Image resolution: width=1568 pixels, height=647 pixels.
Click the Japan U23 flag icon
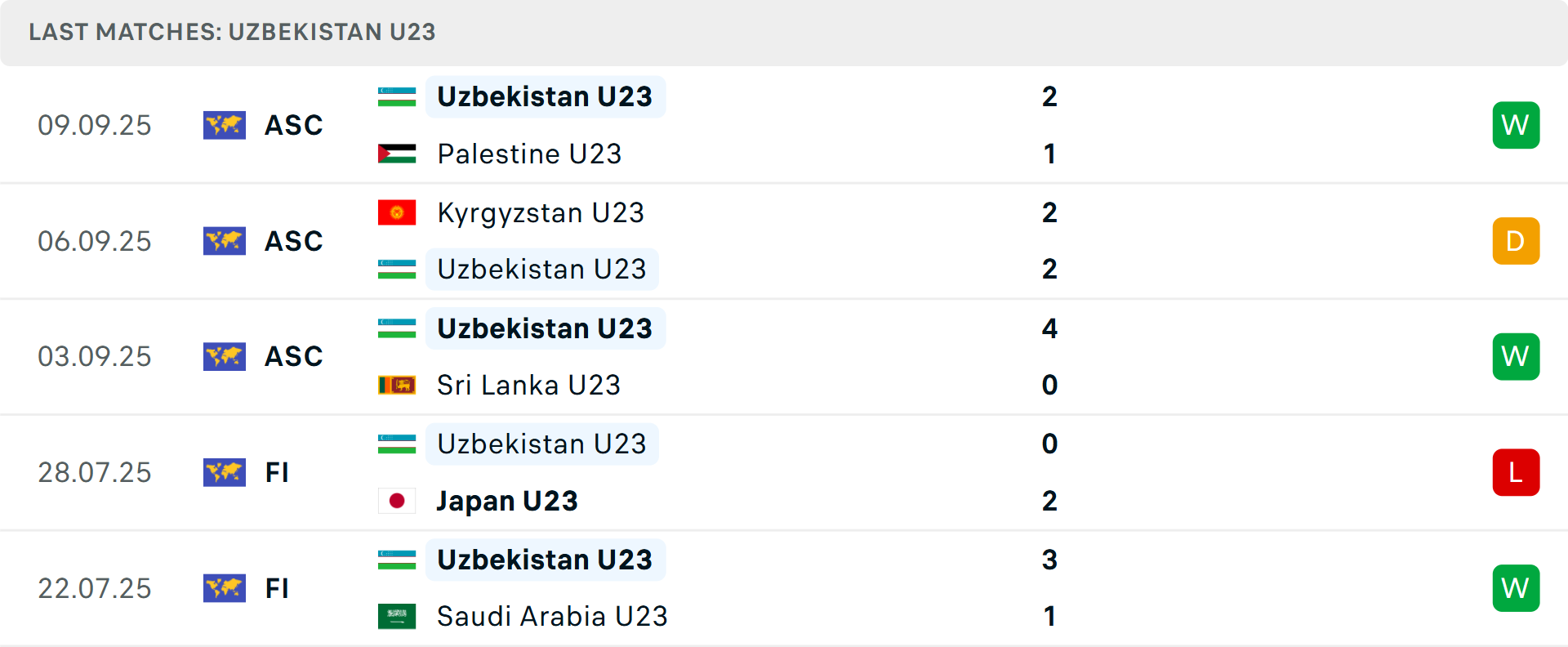(x=397, y=501)
